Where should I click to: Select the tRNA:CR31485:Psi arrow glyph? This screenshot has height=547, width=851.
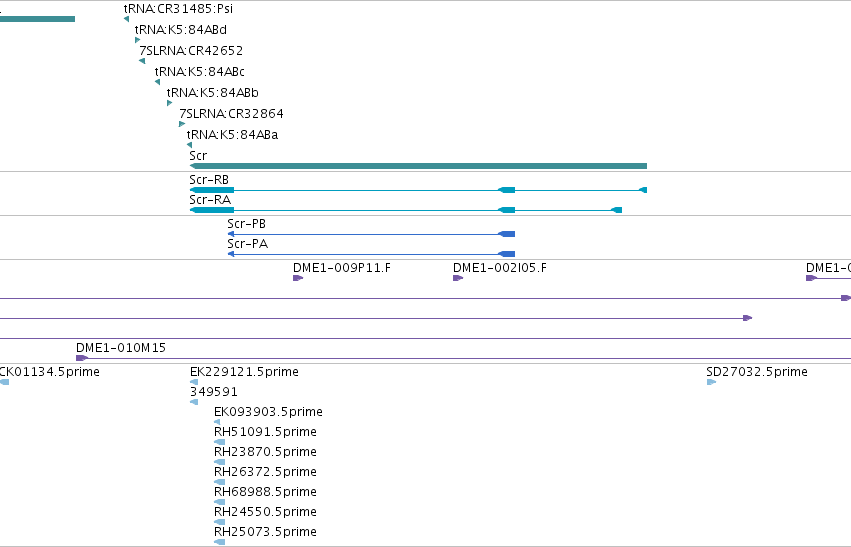126,19
